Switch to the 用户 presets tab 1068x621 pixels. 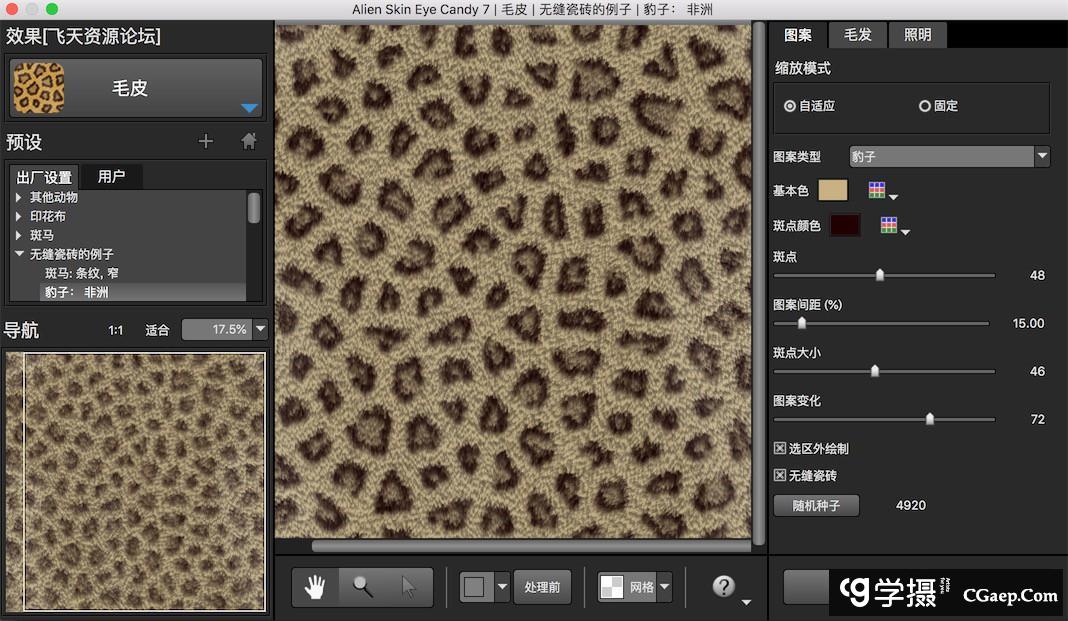point(112,177)
